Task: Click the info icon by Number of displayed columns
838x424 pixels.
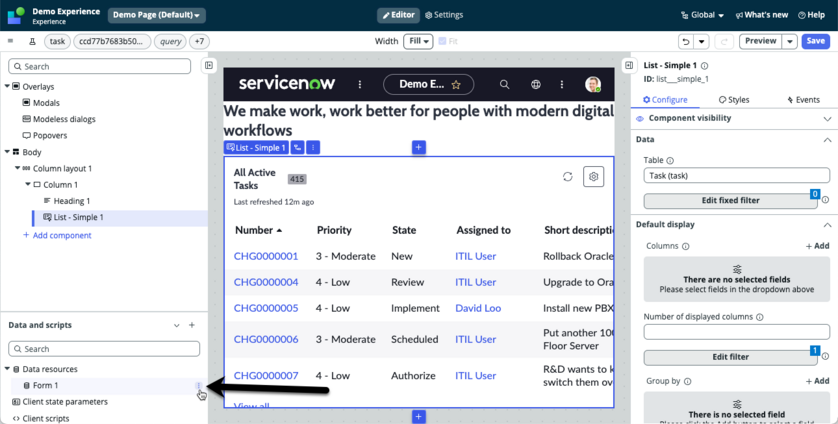Action: [x=760, y=317]
